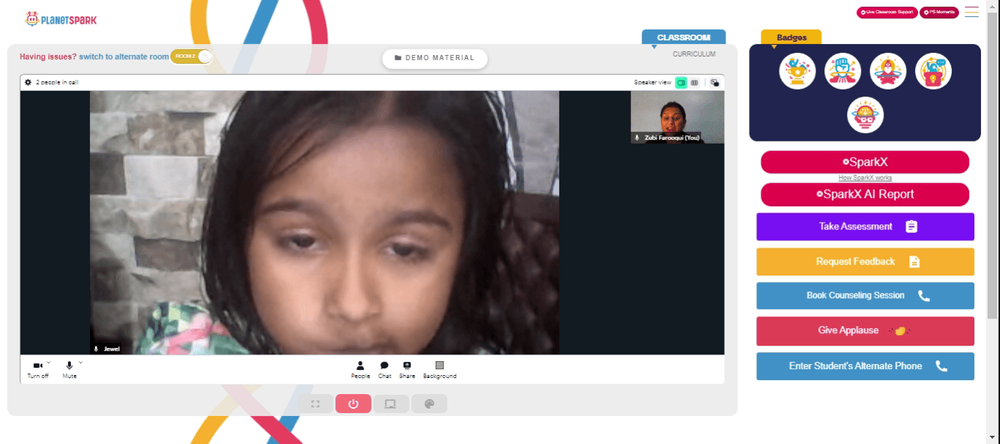The width and height of the screenshot is (1000, 444).
Task: Click Book Counseling Session
Action: click(865, 295)
